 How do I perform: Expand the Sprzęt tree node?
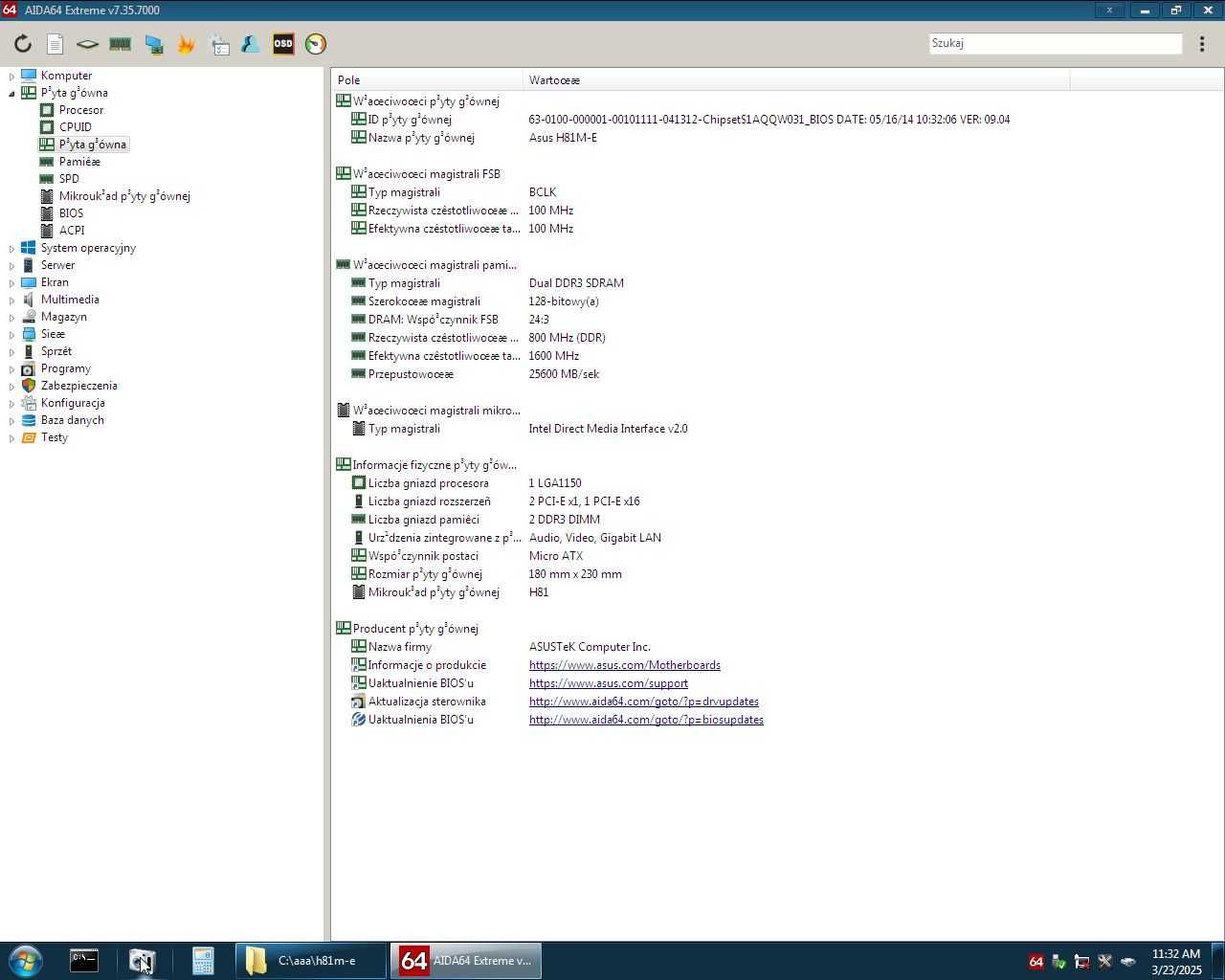(x=11, y=351)
